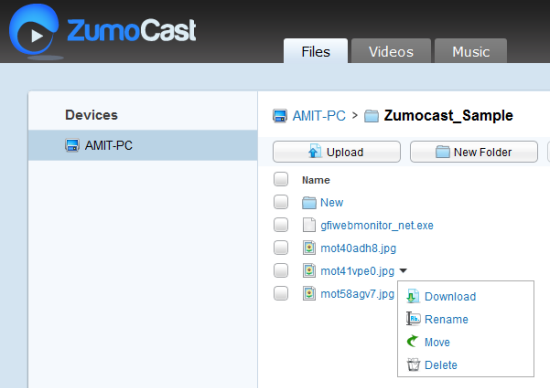Screen dimensions: 550x388
Task: Click the Name column header
Action: 316,180
